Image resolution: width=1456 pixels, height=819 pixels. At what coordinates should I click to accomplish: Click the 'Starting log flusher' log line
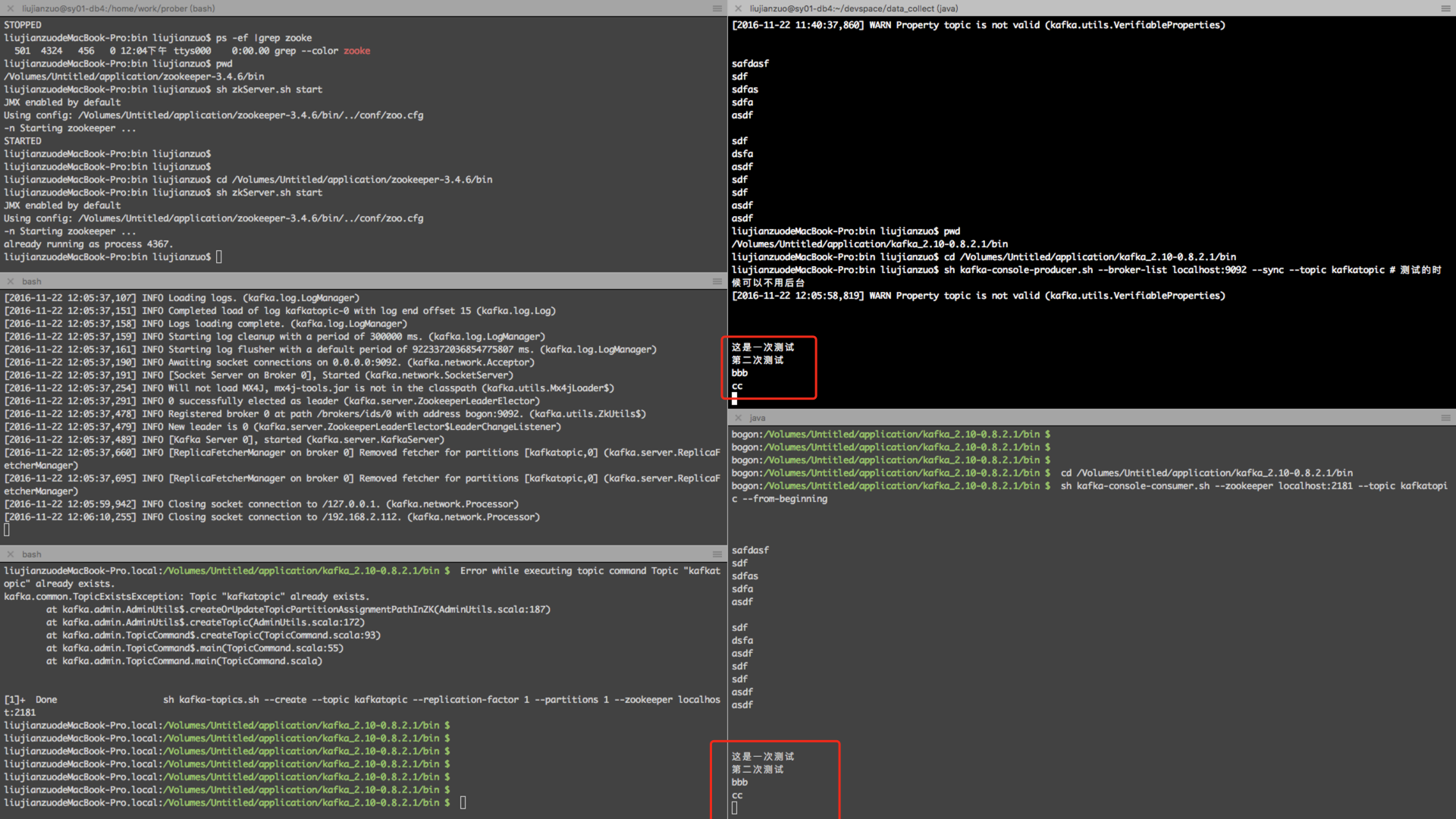[x=331, y=350]
